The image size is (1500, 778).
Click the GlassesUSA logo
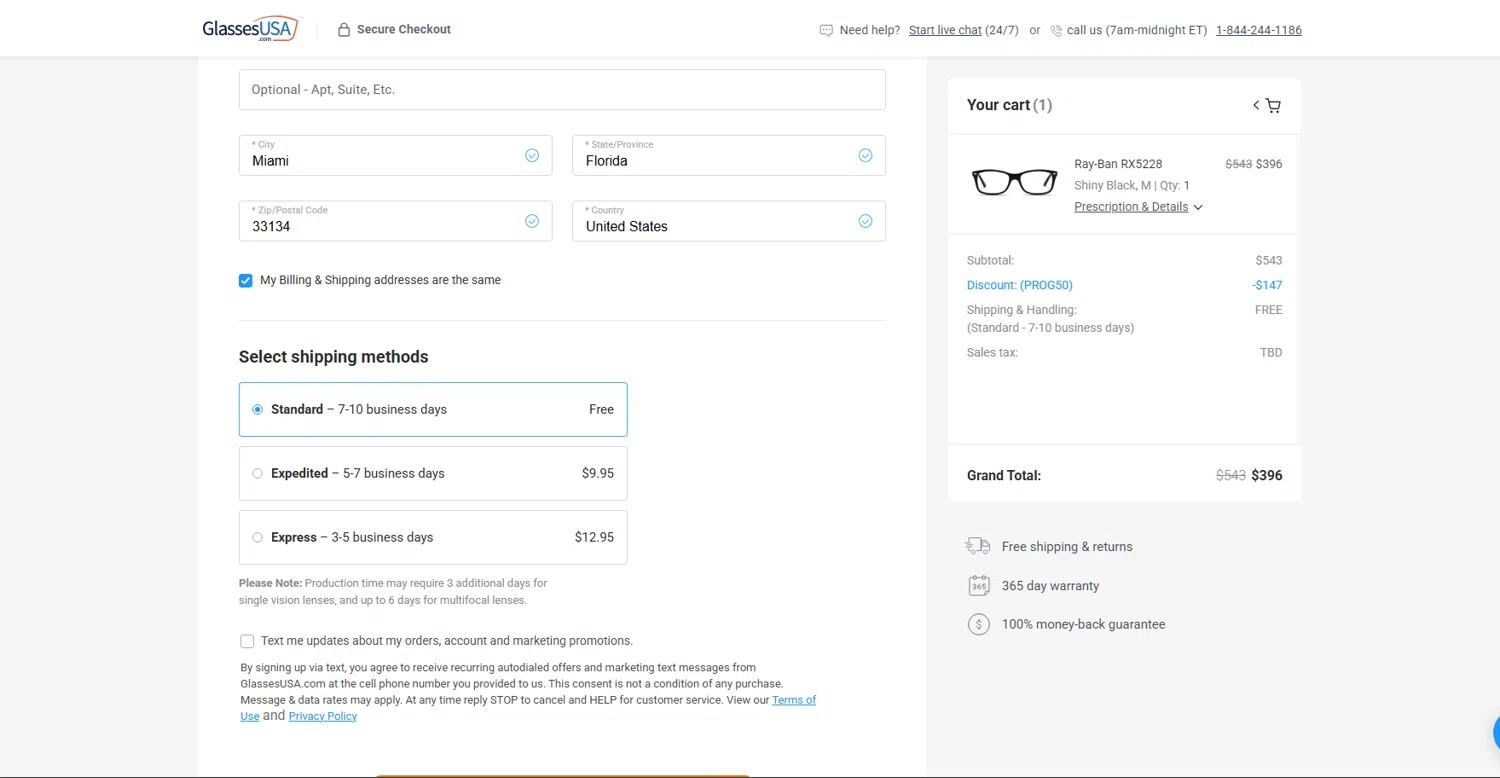click(250, 29)
